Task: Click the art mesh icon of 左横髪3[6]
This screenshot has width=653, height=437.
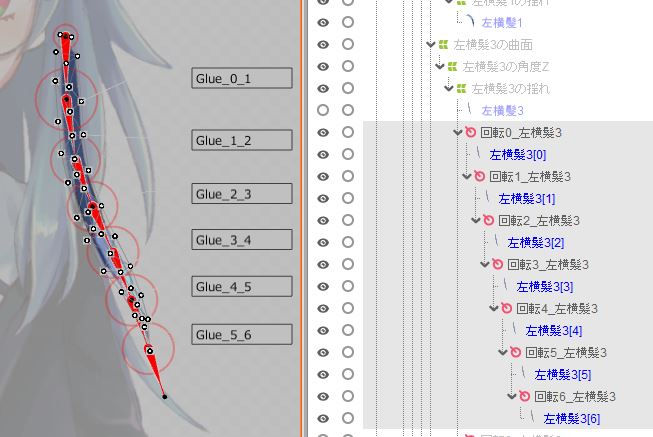Action: coord(533,418)
